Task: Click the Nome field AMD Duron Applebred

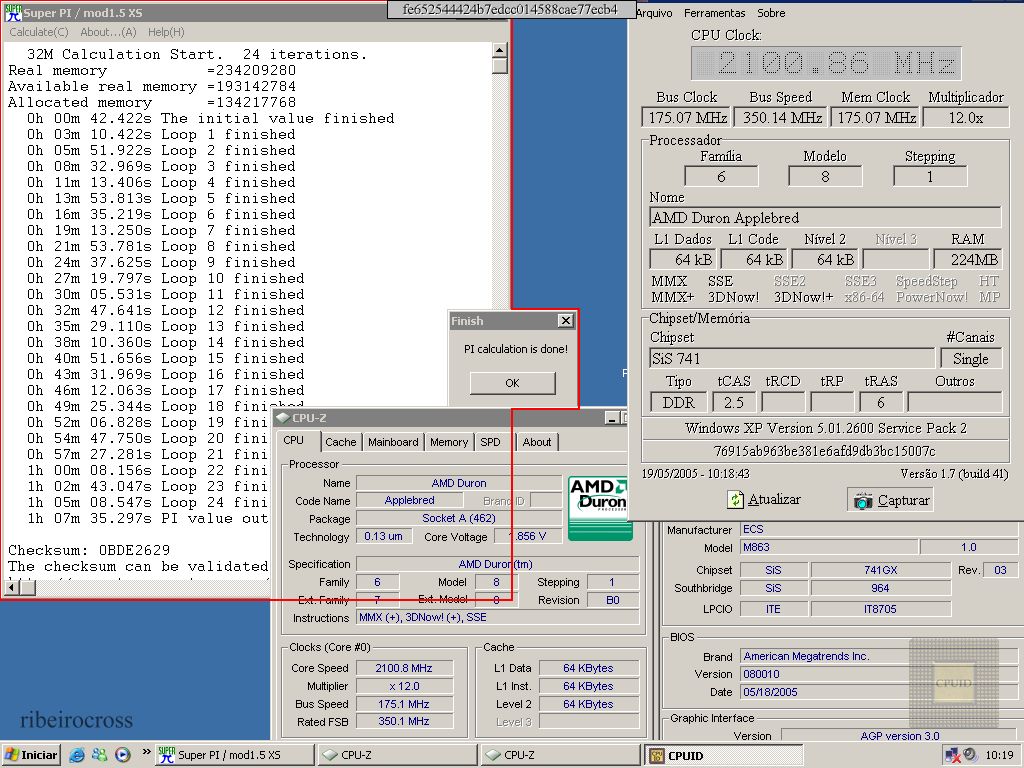Action: click(825, 217)
